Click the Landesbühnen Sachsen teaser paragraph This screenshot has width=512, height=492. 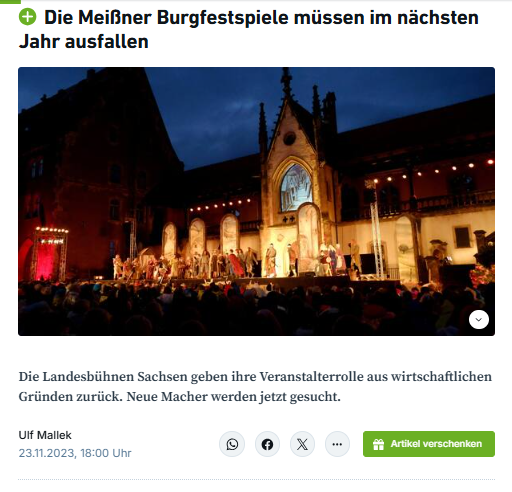[x=255, y=386]
